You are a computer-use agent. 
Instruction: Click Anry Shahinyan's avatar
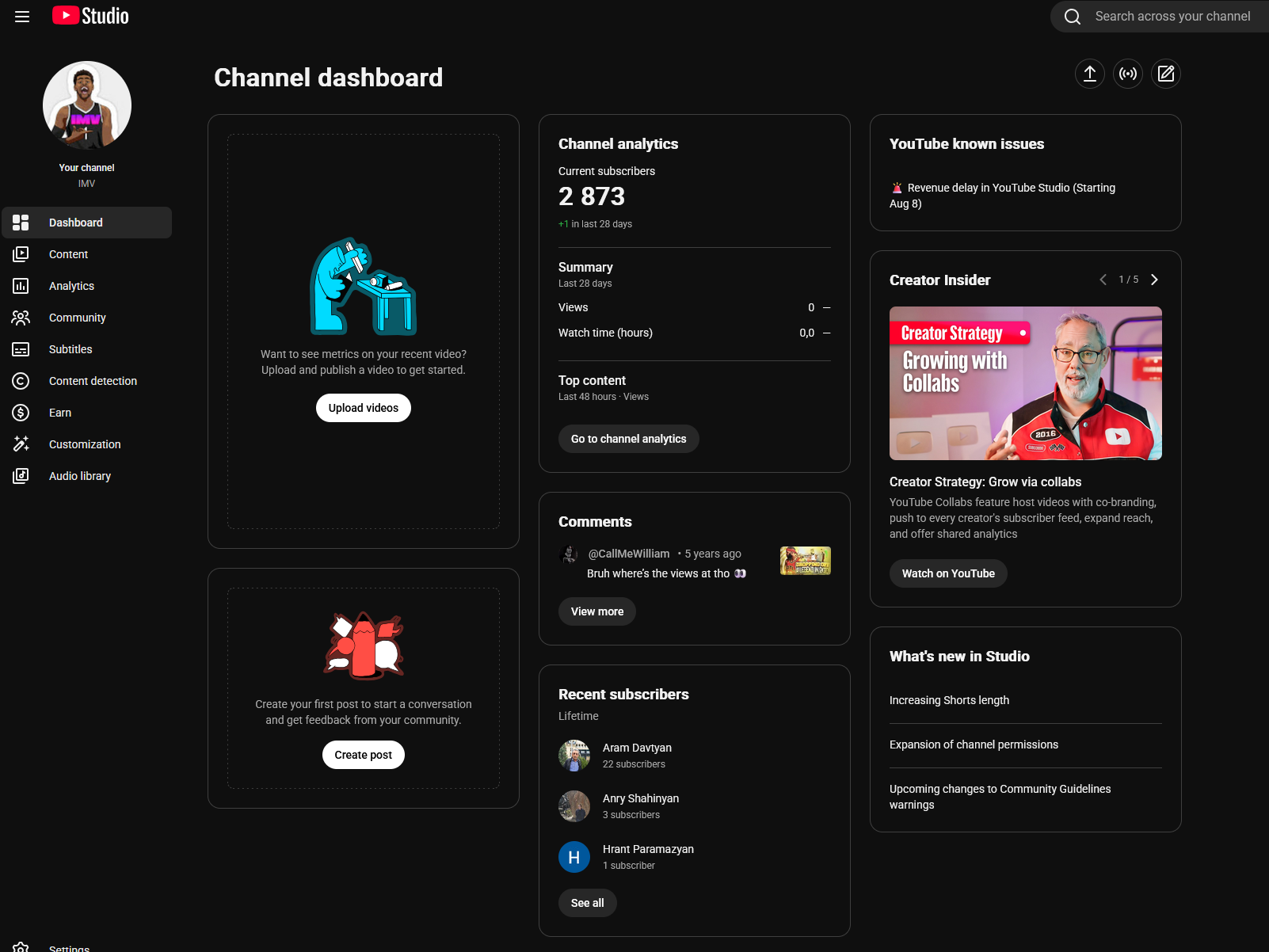(574, 806)
